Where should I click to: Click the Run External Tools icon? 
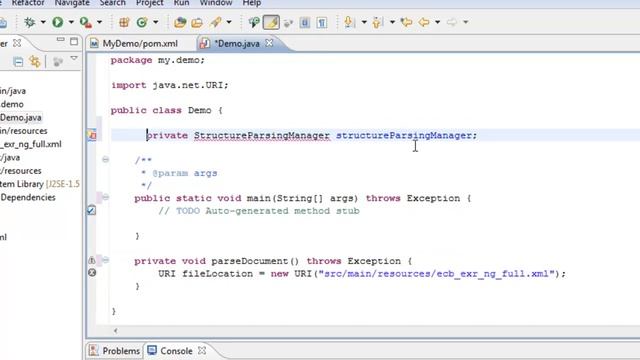click(x=86, y=22)
